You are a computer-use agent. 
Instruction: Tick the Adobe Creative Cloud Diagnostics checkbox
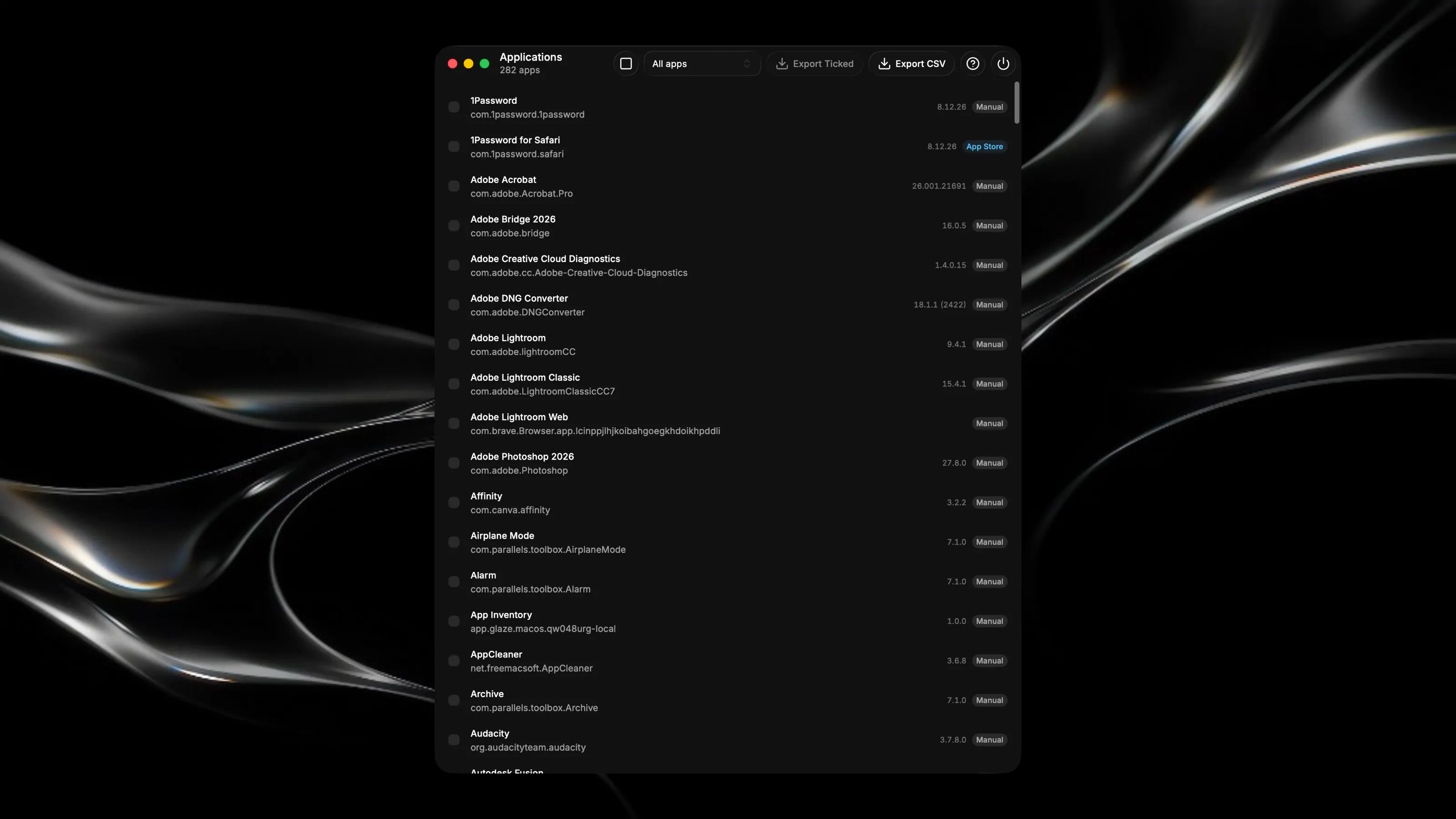pyautogui.click(x=454, y=265)
